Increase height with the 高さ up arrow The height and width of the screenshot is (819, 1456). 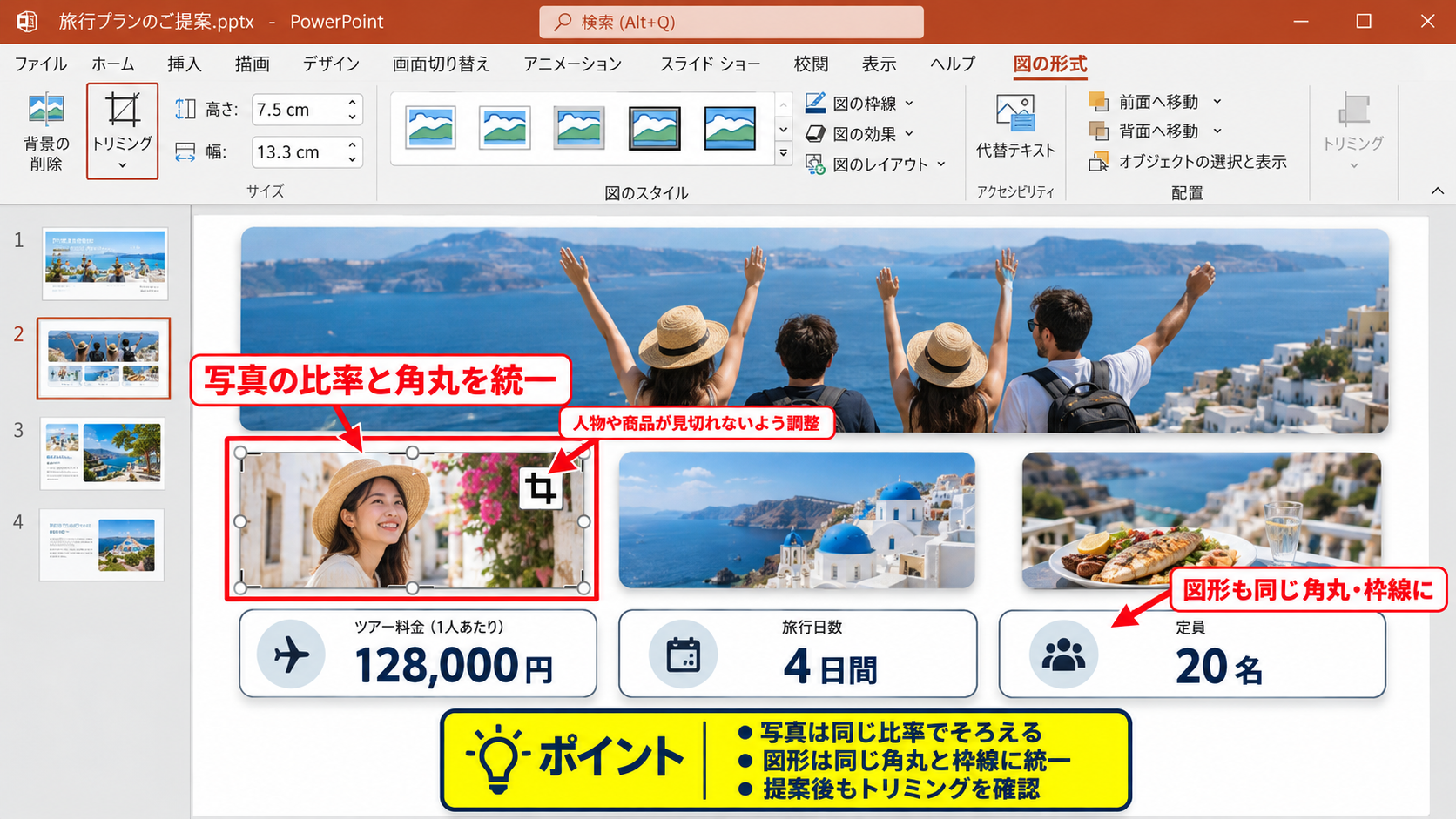(x=352, y=102)
